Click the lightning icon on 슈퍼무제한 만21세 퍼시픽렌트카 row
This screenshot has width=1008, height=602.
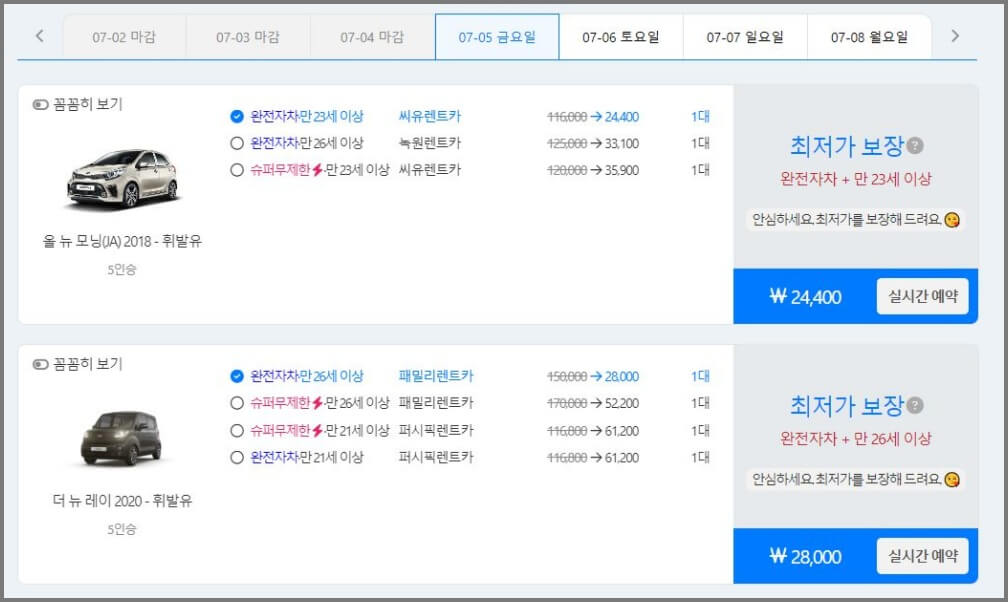[x=317, y=433]
